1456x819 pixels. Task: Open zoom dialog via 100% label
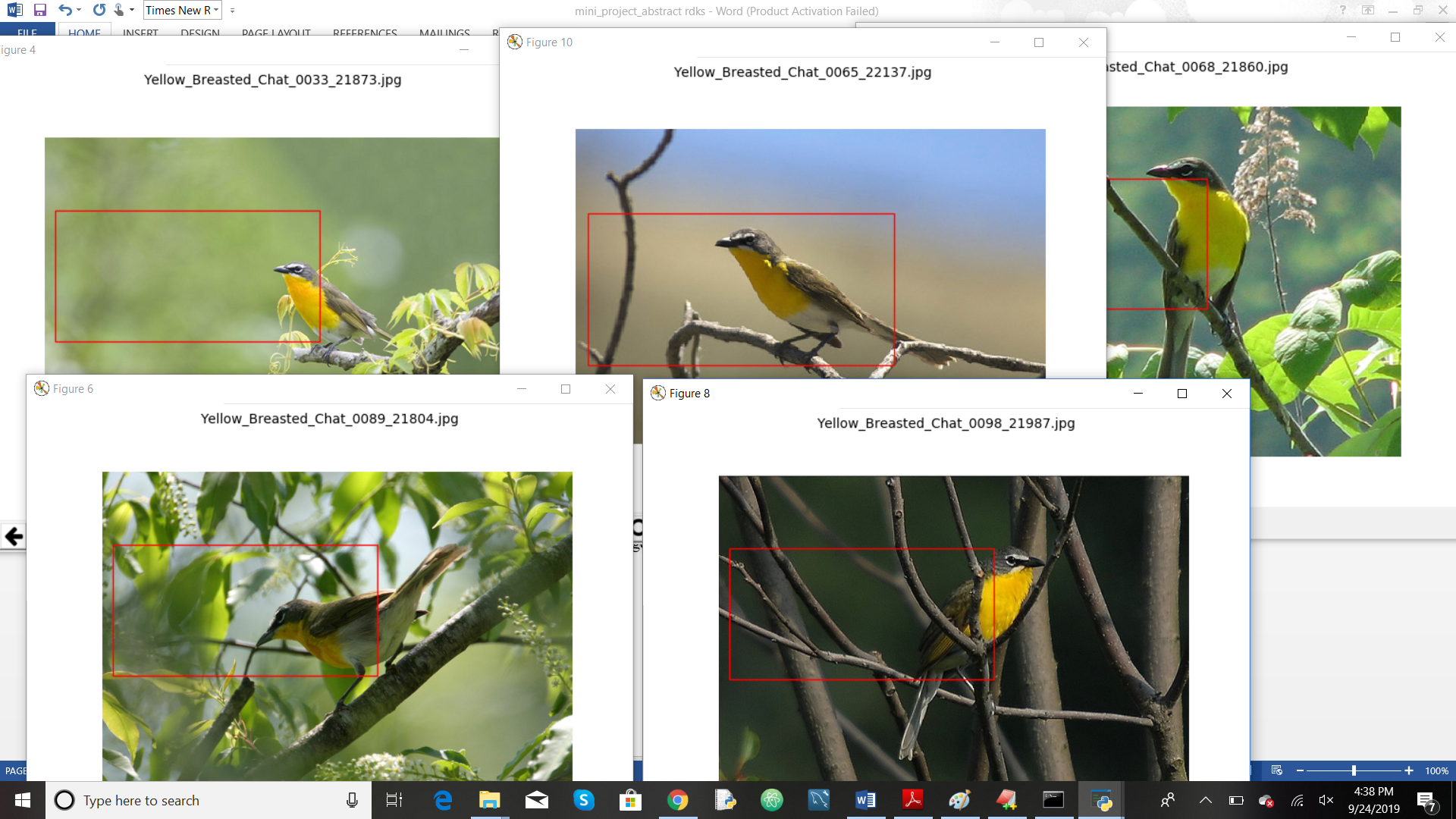point(1436,770)
